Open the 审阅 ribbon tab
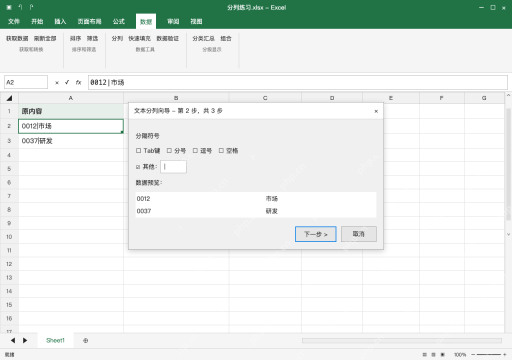Screen dimensions: 512x360 (x=173, y=22)
